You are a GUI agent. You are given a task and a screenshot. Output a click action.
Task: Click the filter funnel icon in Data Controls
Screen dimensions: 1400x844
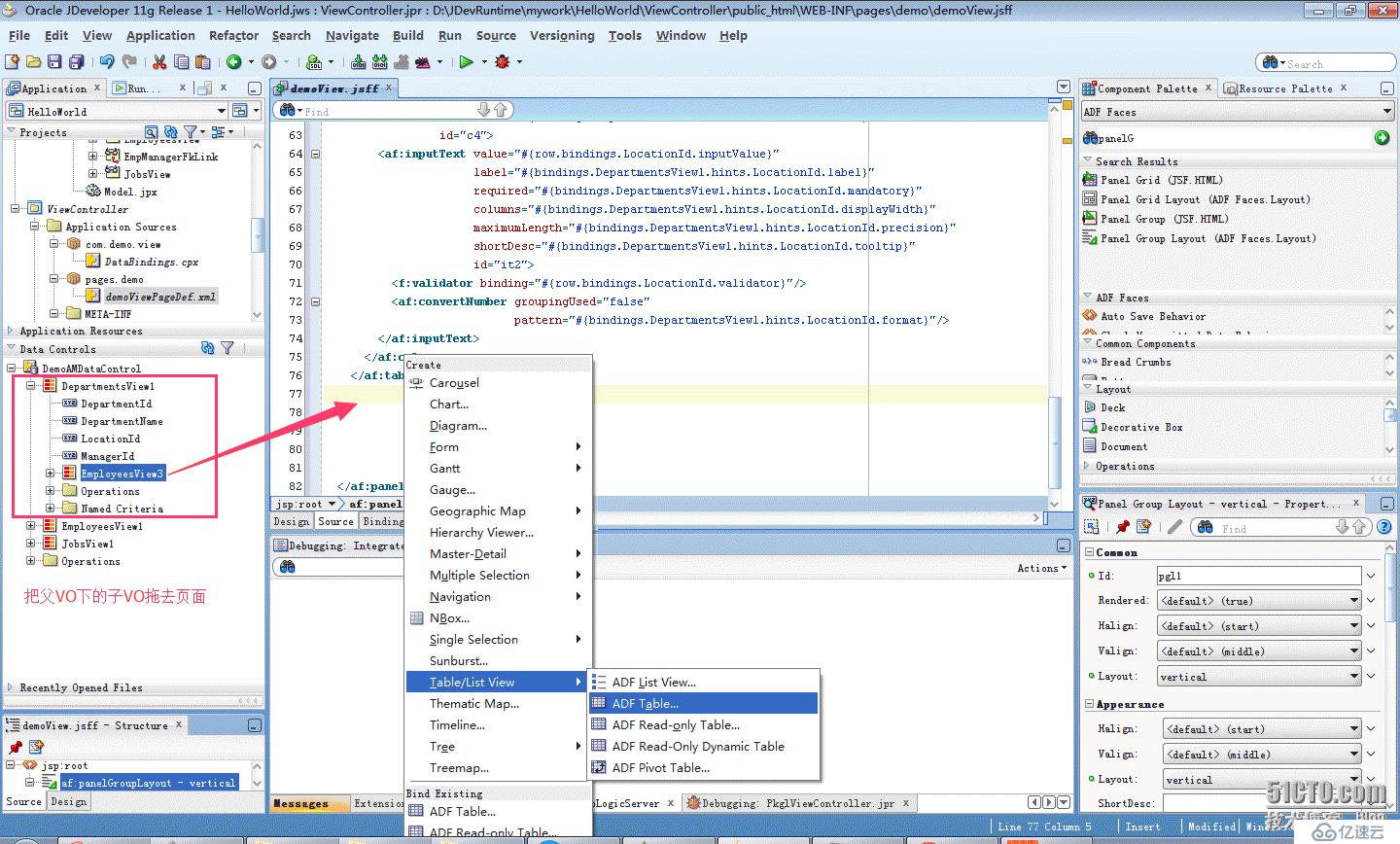[227, 348]
